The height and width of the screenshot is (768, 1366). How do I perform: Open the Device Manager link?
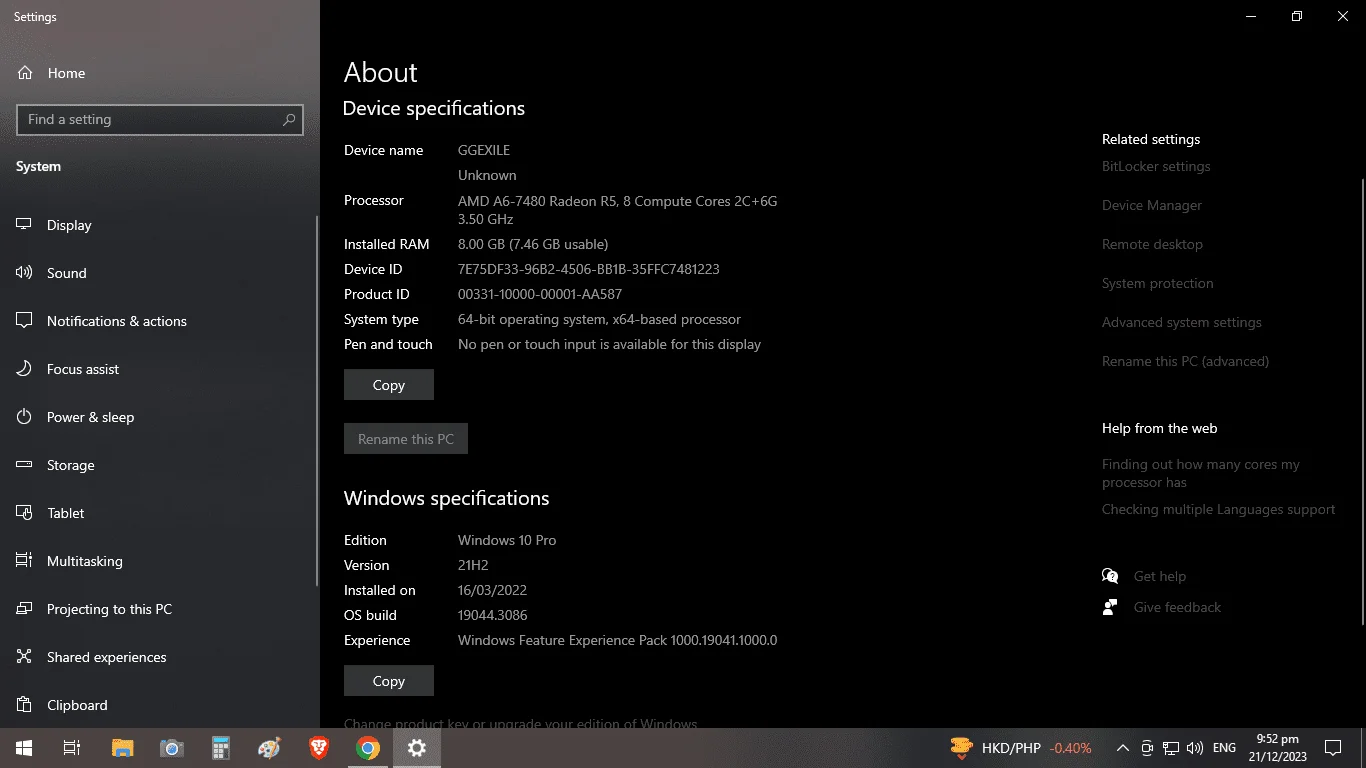tap(1152, 205)
